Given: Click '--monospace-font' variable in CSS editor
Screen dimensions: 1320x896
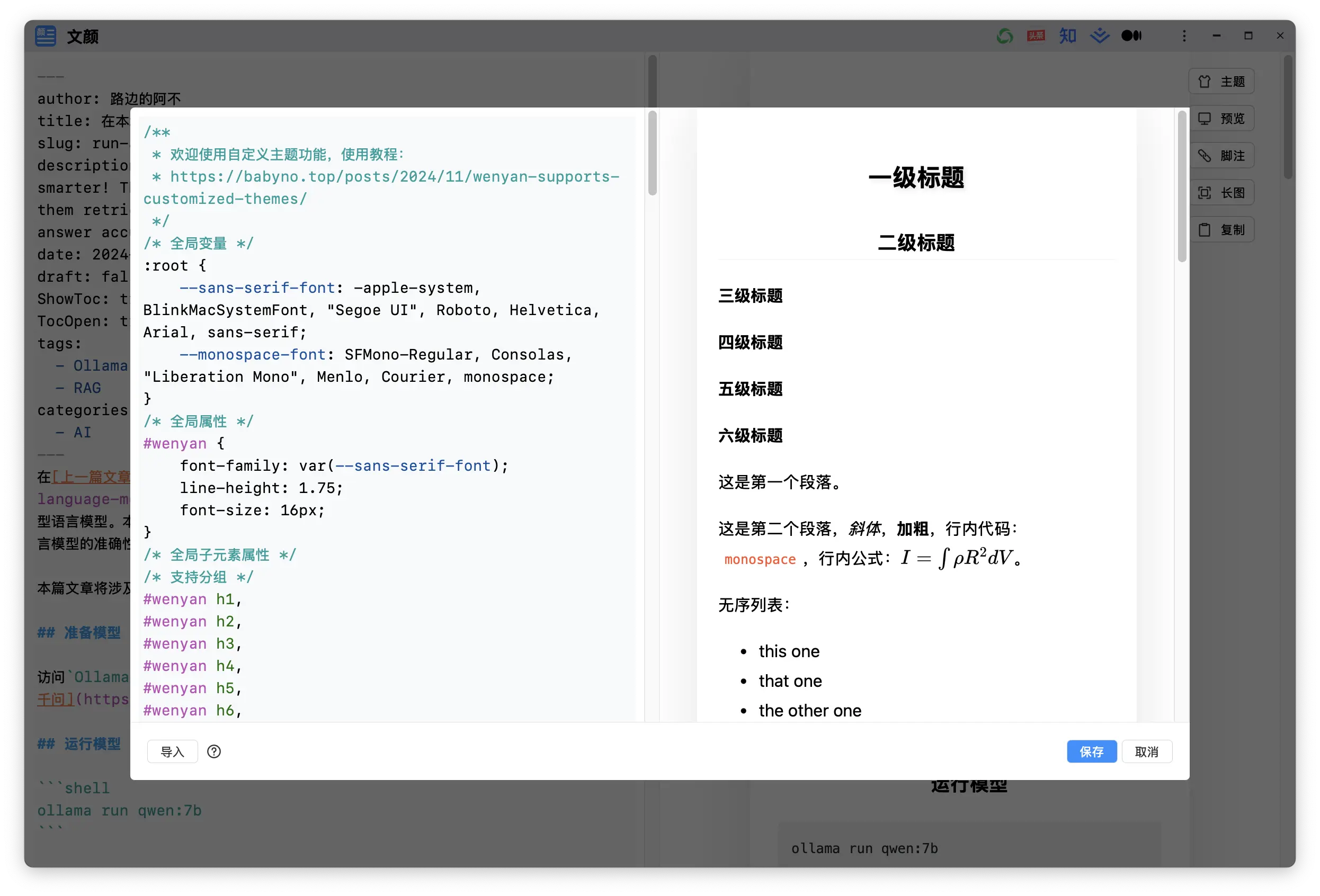Looking at the screenshot, I should click(253, 354).
